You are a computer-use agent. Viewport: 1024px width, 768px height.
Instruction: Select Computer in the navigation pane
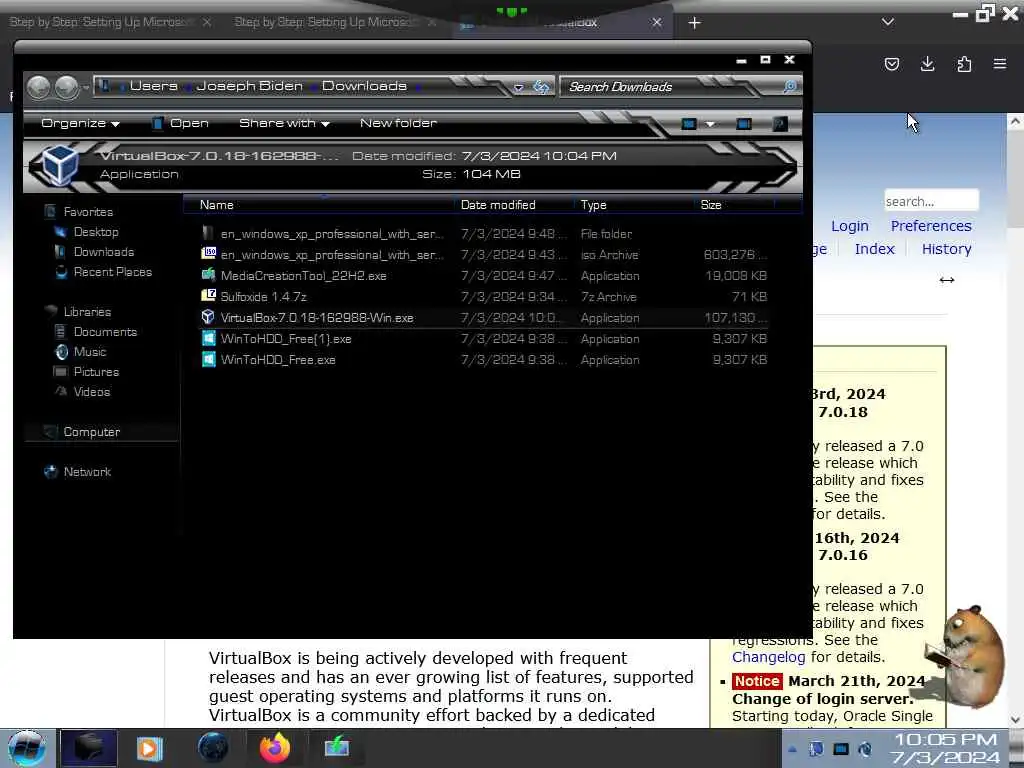pos(91,432)
